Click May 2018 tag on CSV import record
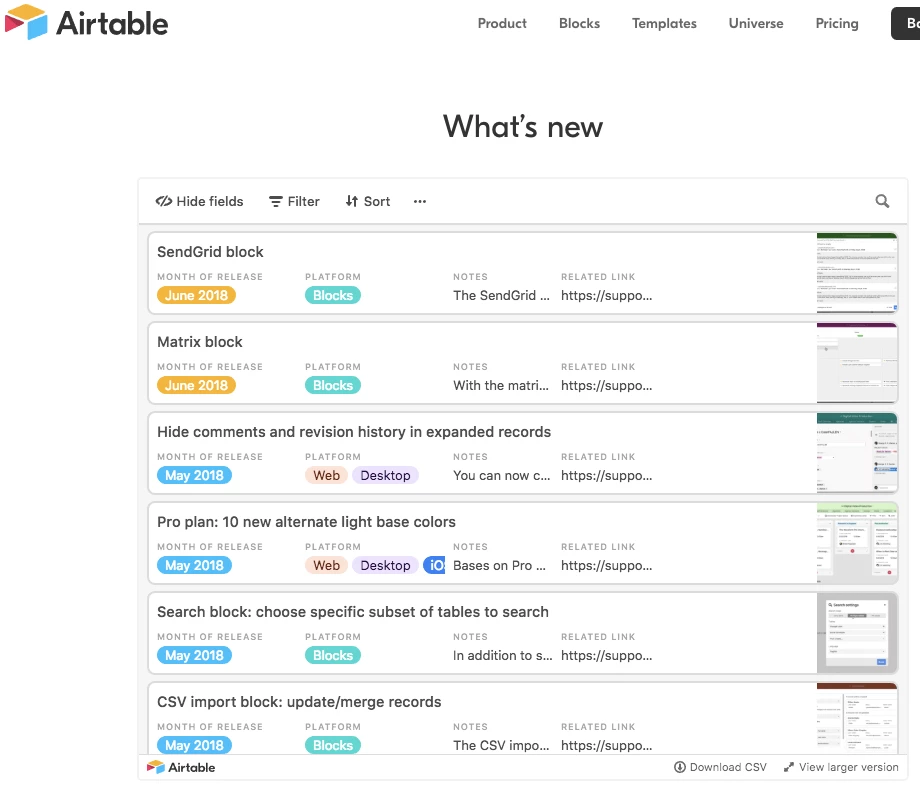This screenshot has height=793, width=920. pos(194,745)
